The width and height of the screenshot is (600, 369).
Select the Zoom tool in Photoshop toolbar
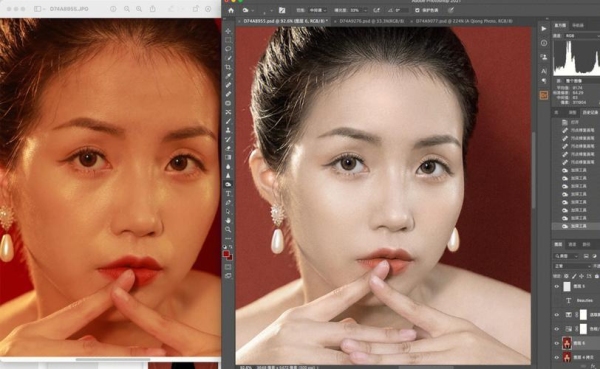(x=228, y=230)
